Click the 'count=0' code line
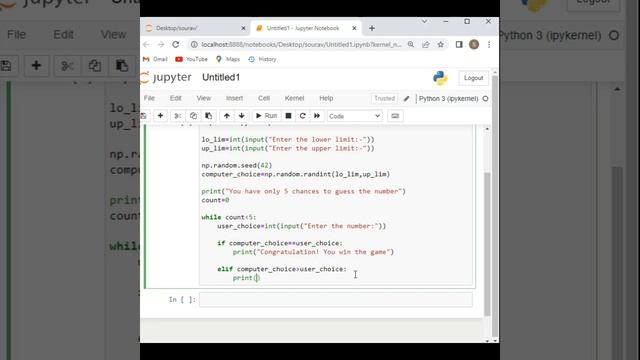 click(x=215, y=200)
